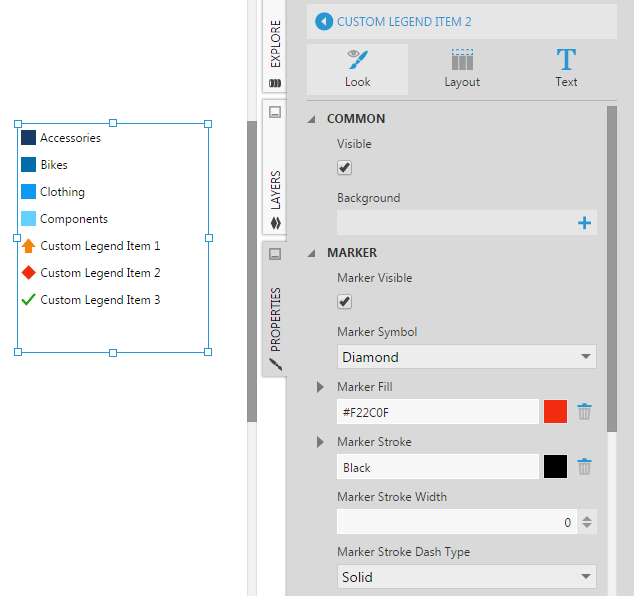Click the back arrow beside Custom Legend Item 2
This screenshot has width=634, height=596.
(x=323, y=21)
